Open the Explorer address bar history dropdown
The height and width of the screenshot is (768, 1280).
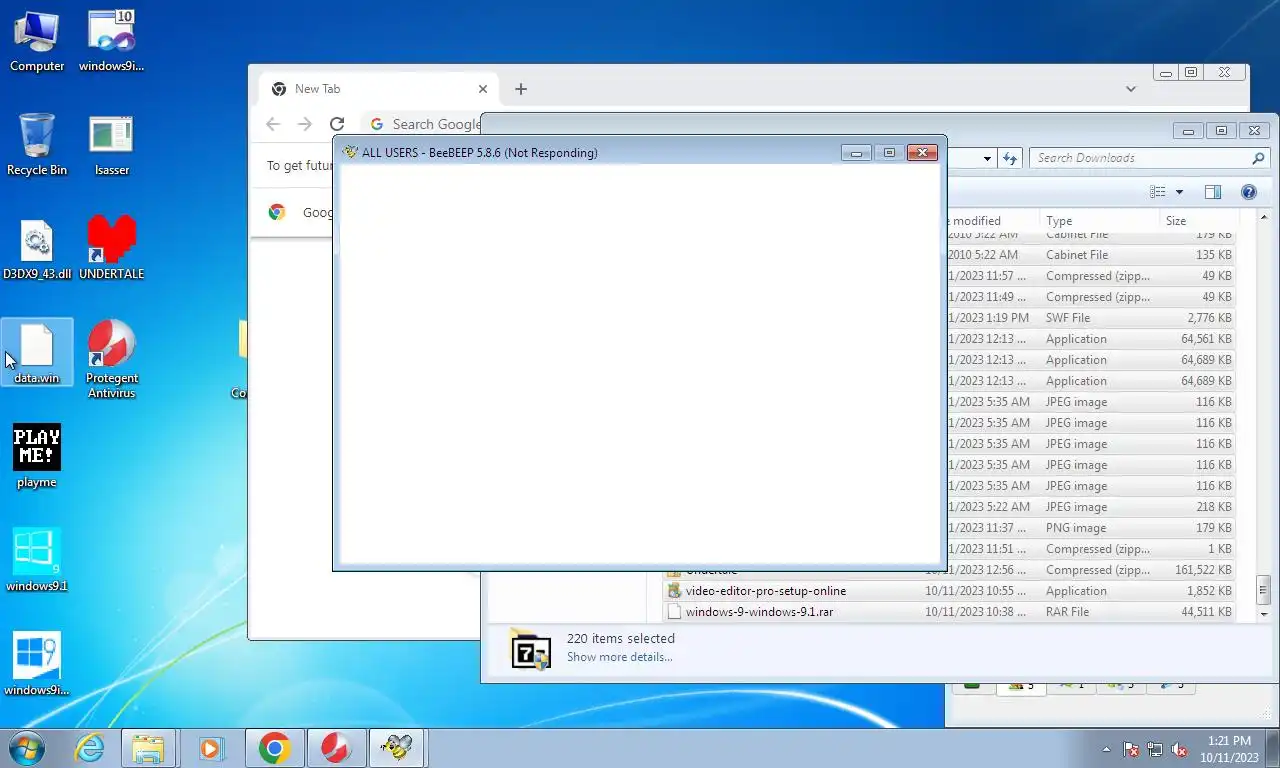[987, 158]
